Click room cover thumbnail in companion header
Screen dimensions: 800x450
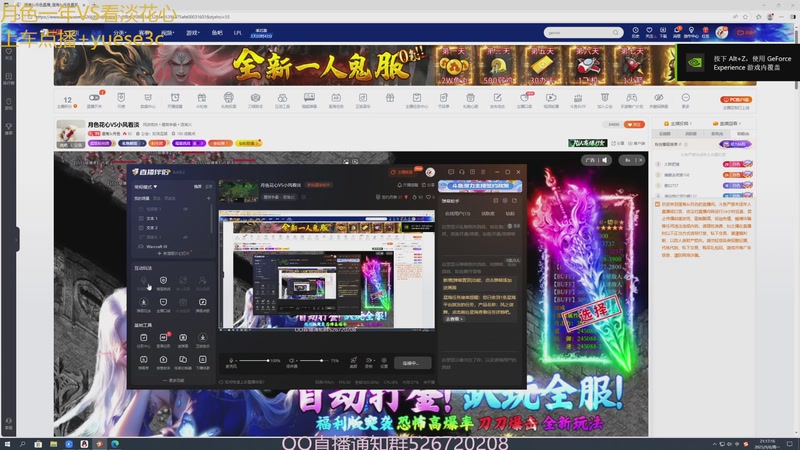[x=238, y=190]
